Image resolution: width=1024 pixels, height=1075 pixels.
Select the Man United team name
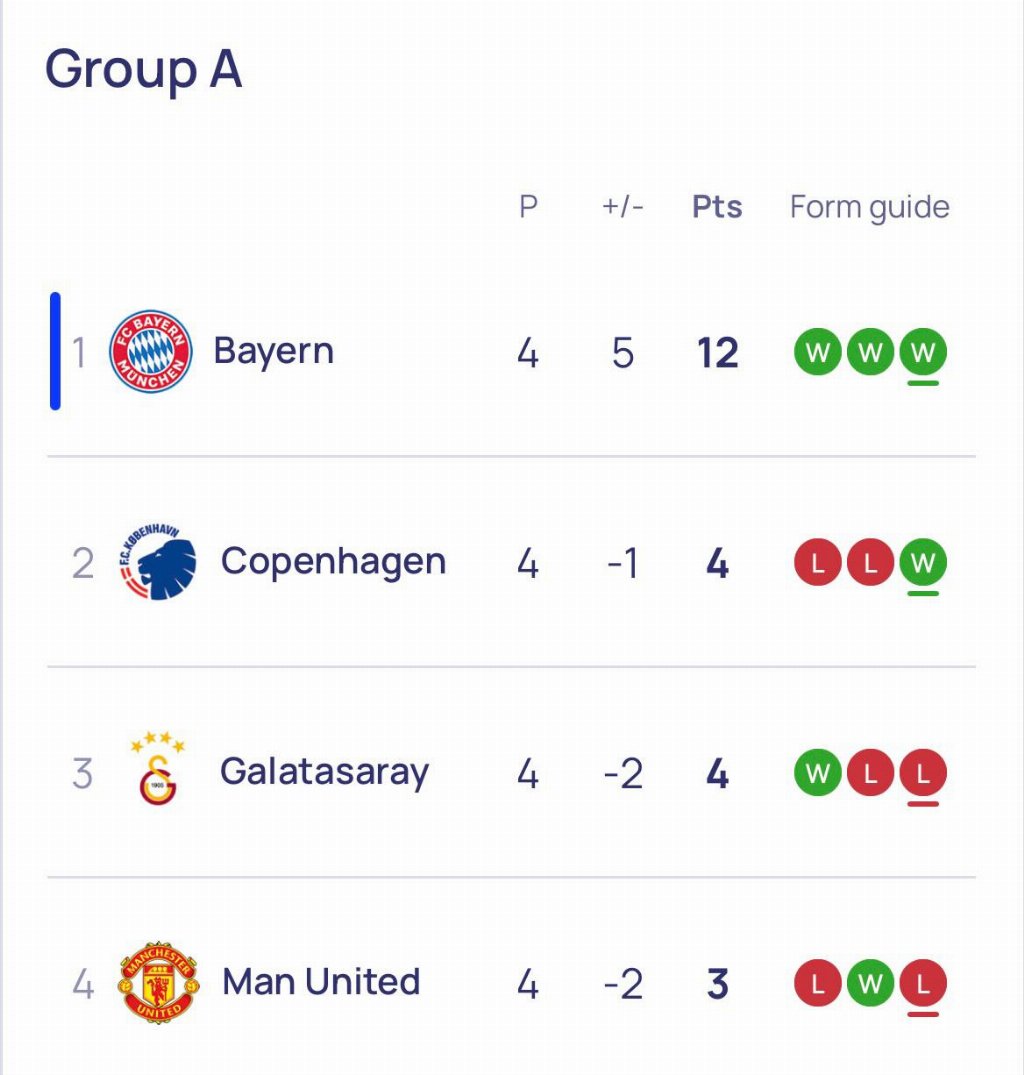point(321,982)
